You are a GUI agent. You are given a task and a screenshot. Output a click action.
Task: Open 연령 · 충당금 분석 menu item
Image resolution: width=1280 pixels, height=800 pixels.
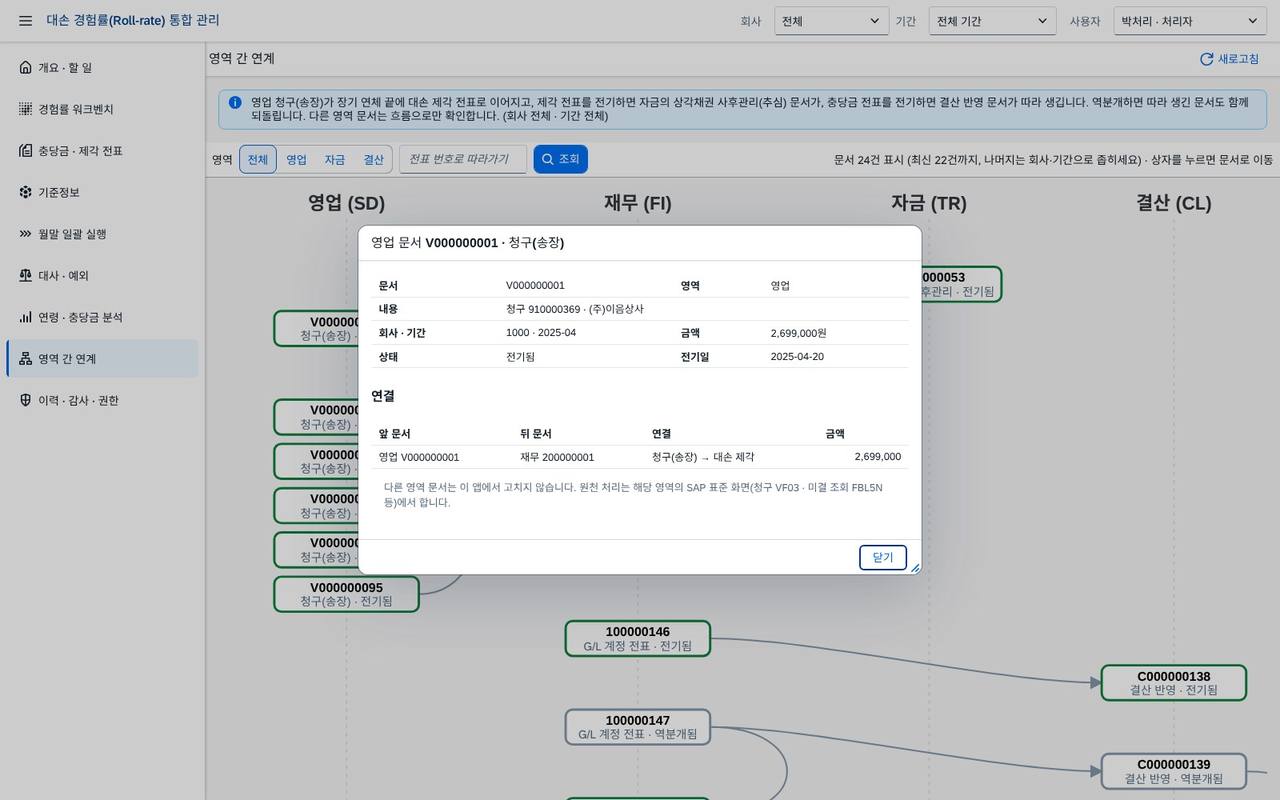[x=102, y=317]
